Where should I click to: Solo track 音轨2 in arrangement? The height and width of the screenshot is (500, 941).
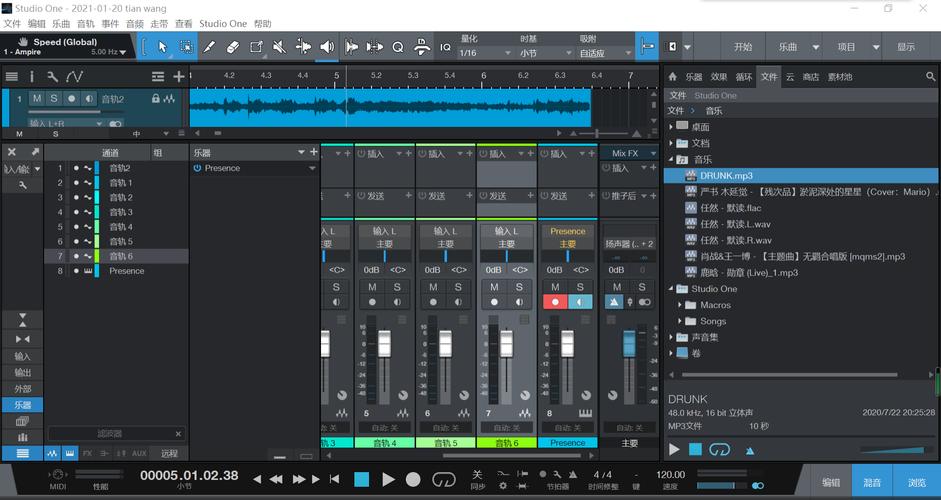[x=54, y=98]
